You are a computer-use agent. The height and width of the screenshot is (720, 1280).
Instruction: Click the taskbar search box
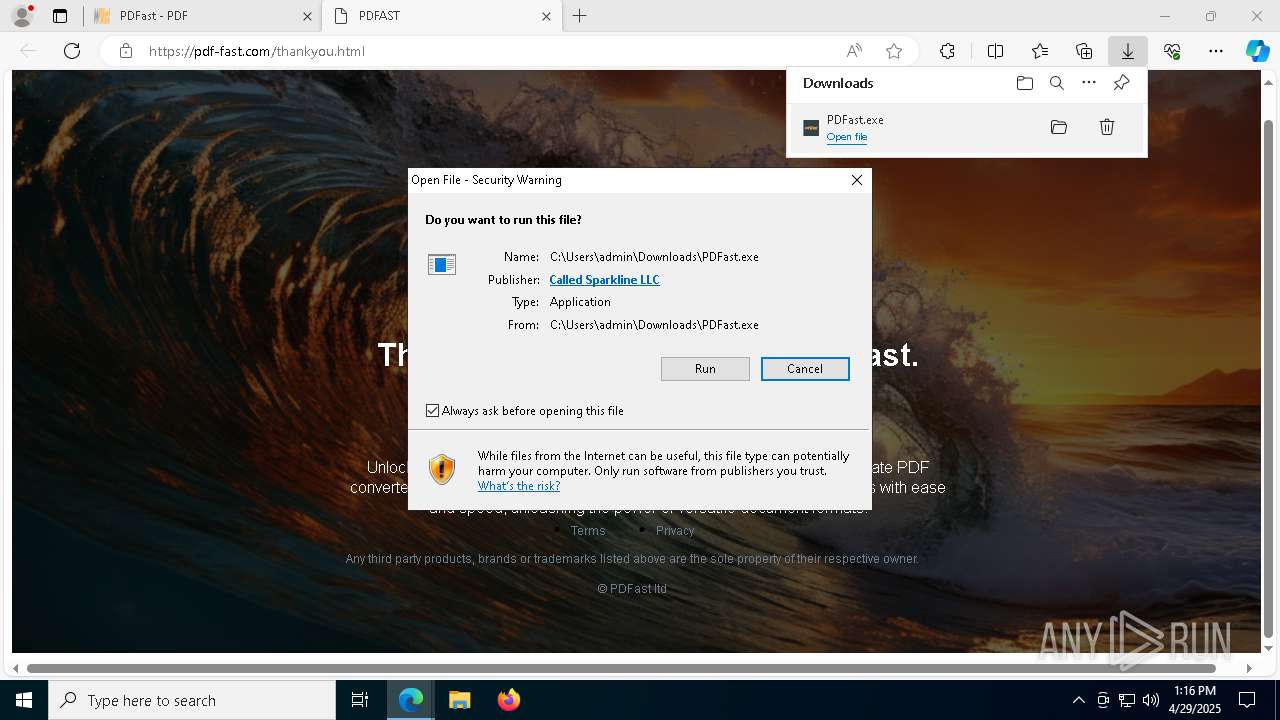point(192,700)
